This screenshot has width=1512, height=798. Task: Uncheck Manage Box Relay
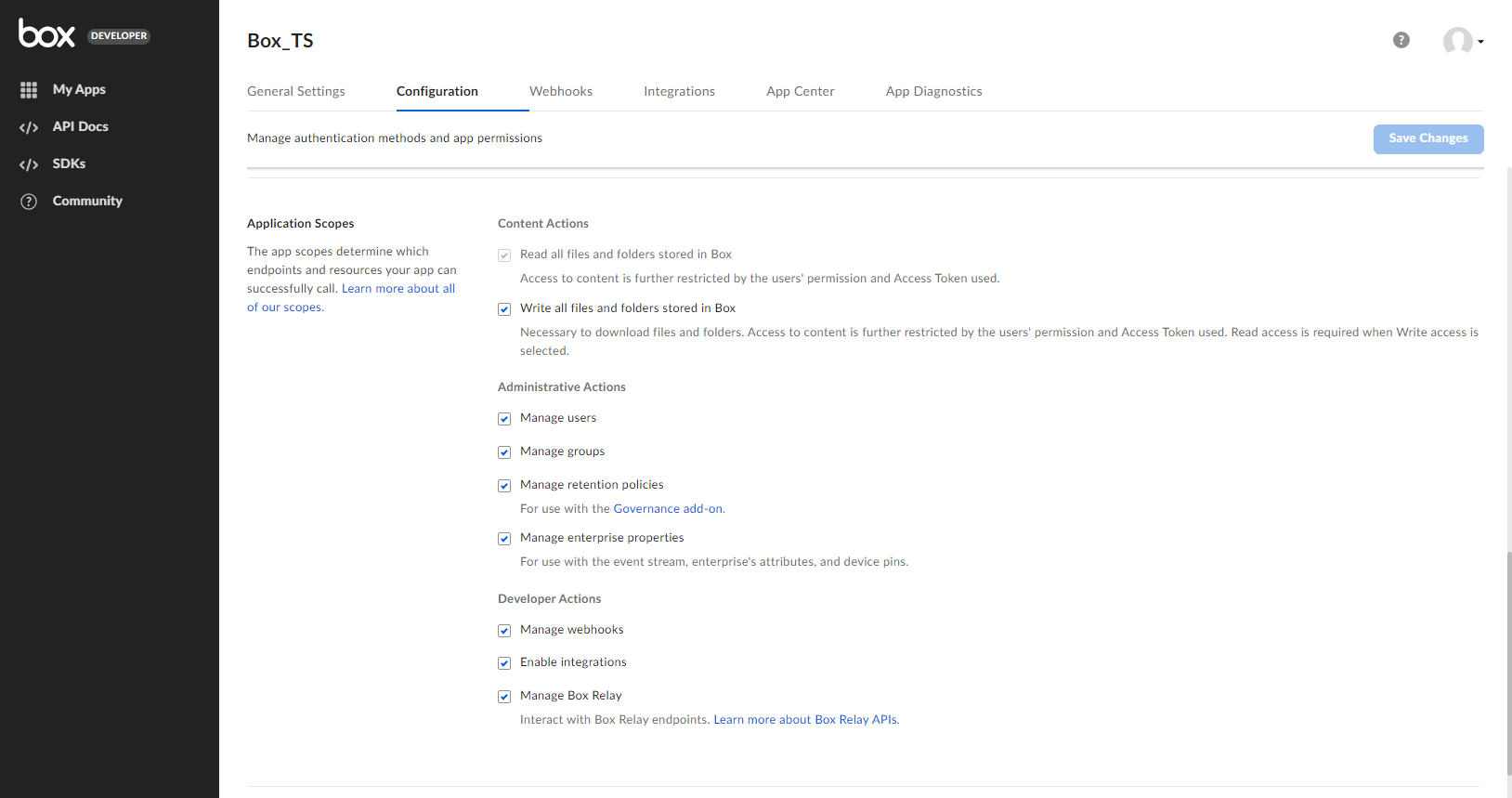coord(504,697)
